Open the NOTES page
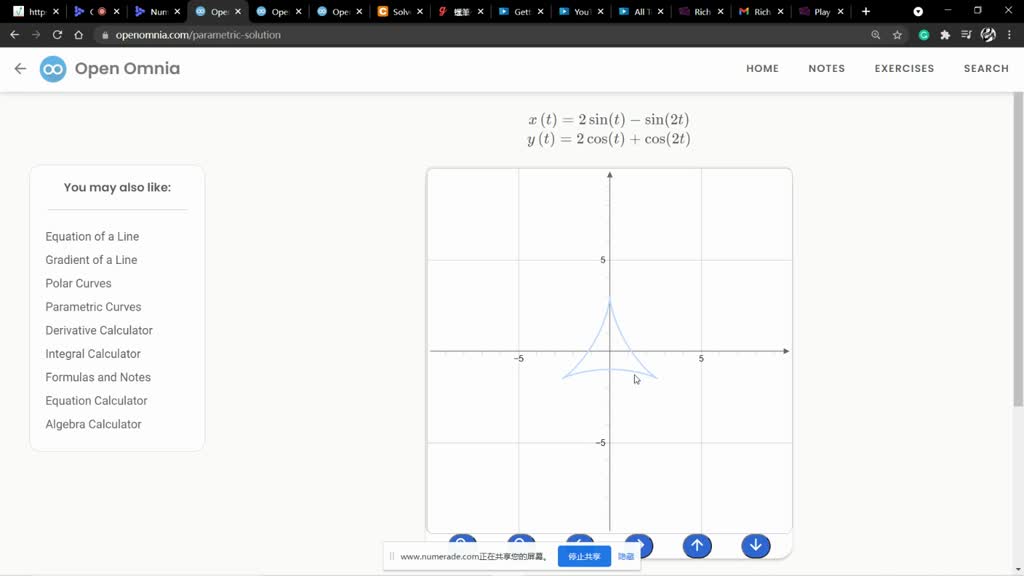This screenshot has height=576, width=1024. (826, 68)
